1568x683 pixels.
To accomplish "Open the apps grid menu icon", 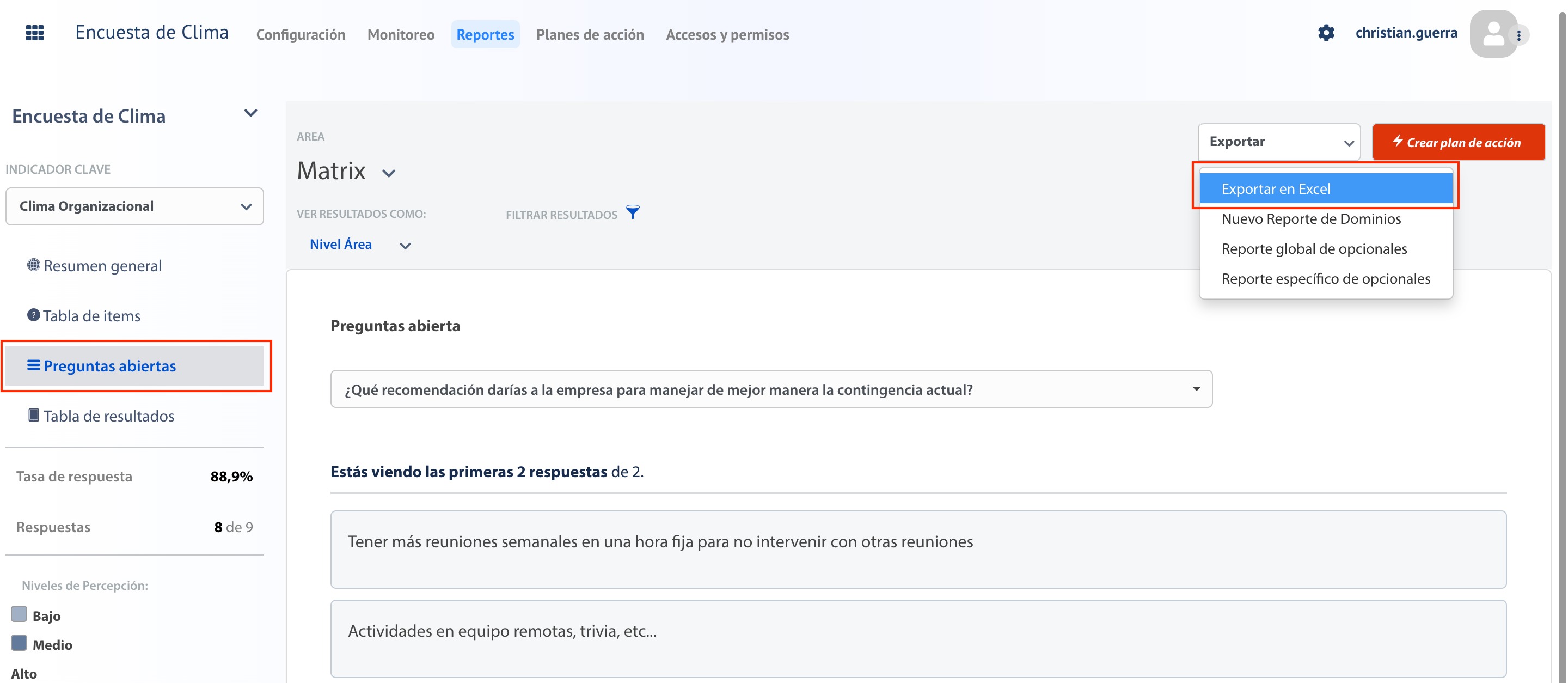I will (x=35, y=33).
